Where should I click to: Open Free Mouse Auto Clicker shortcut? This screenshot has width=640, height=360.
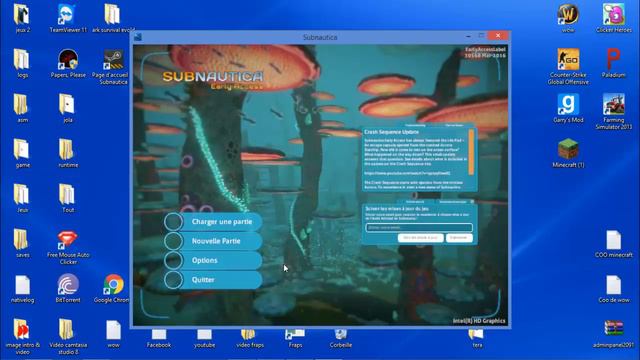68,239
